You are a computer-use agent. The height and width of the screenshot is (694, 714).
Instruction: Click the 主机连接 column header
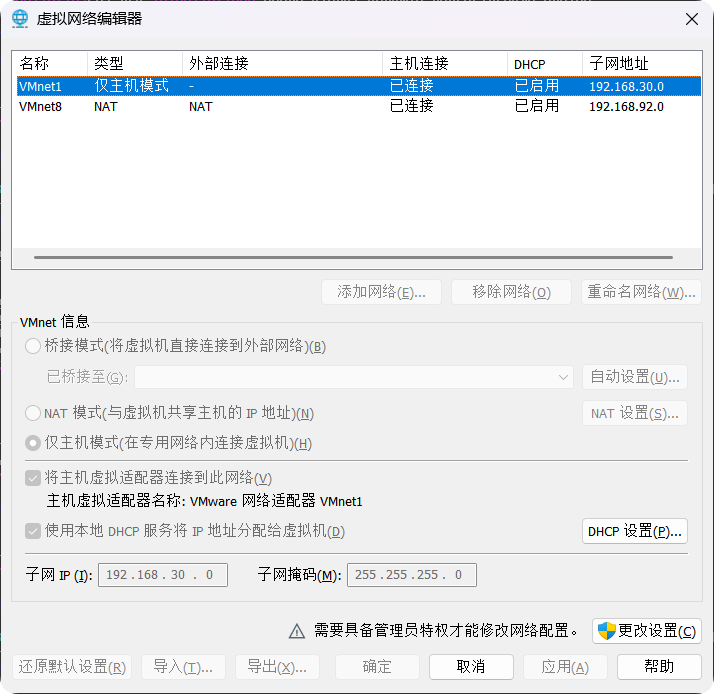445,63
